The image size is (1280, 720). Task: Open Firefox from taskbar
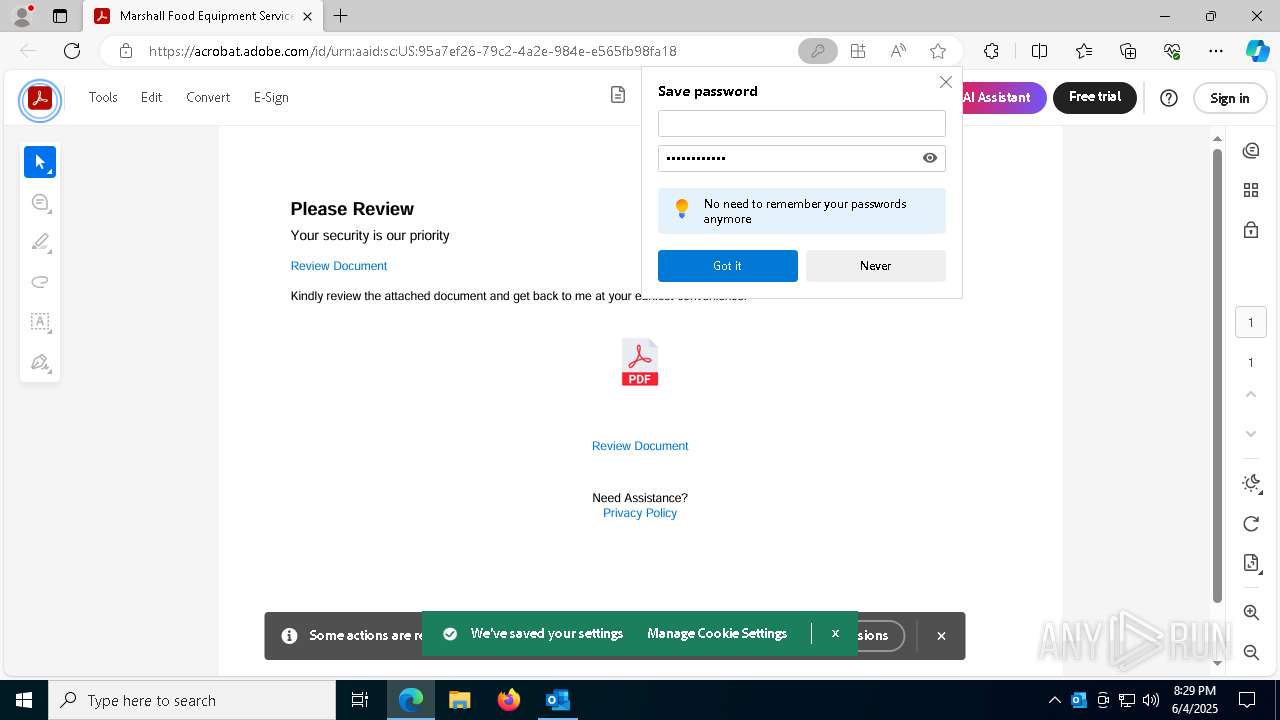click(509, 700)
